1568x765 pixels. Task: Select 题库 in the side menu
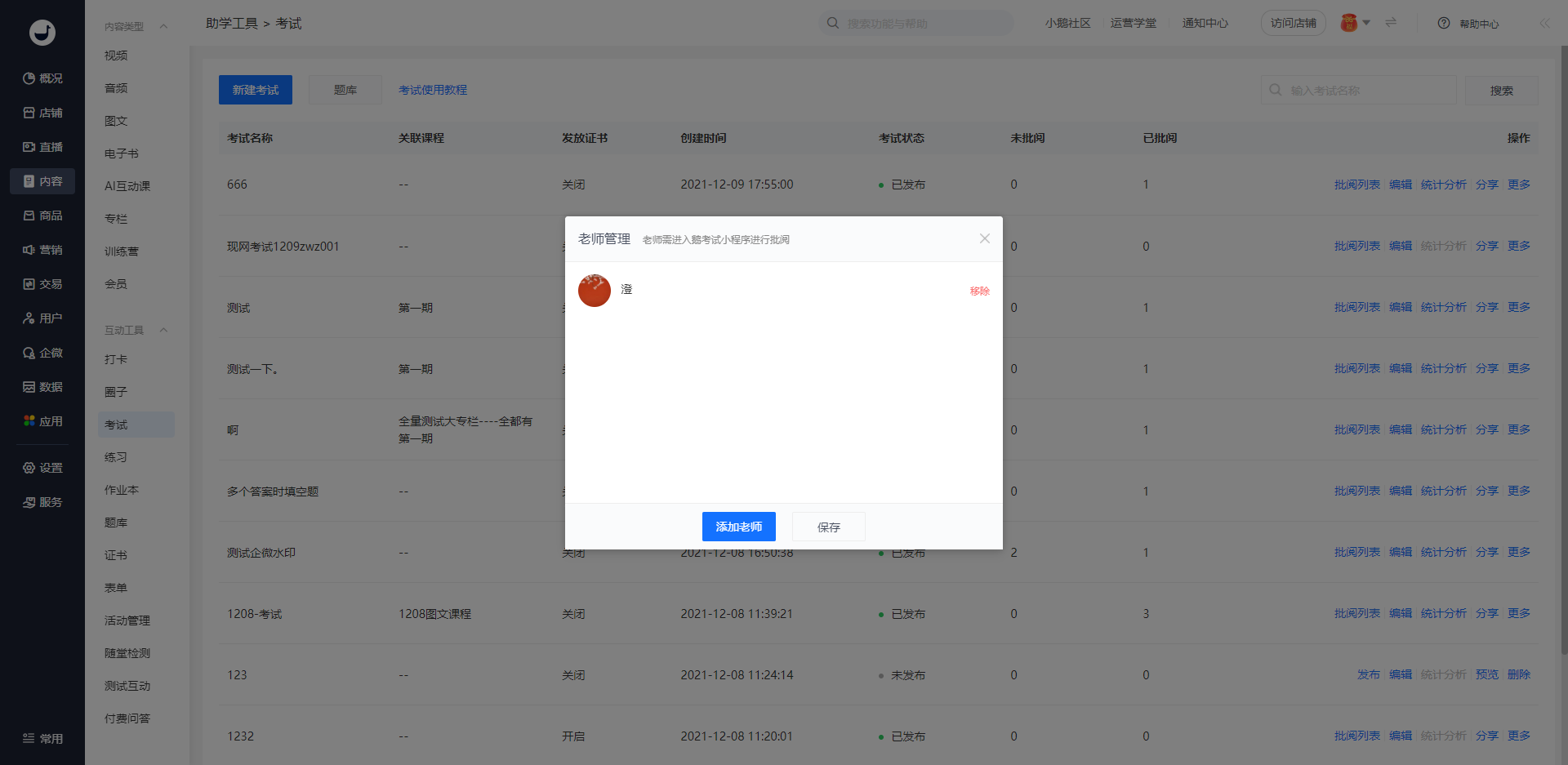[116, 523]
